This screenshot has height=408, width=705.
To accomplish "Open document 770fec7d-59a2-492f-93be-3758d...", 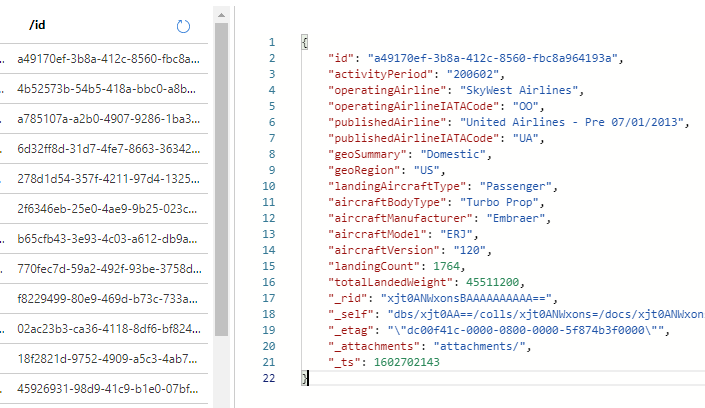I will pyautogui.click(x=109, y=269).
